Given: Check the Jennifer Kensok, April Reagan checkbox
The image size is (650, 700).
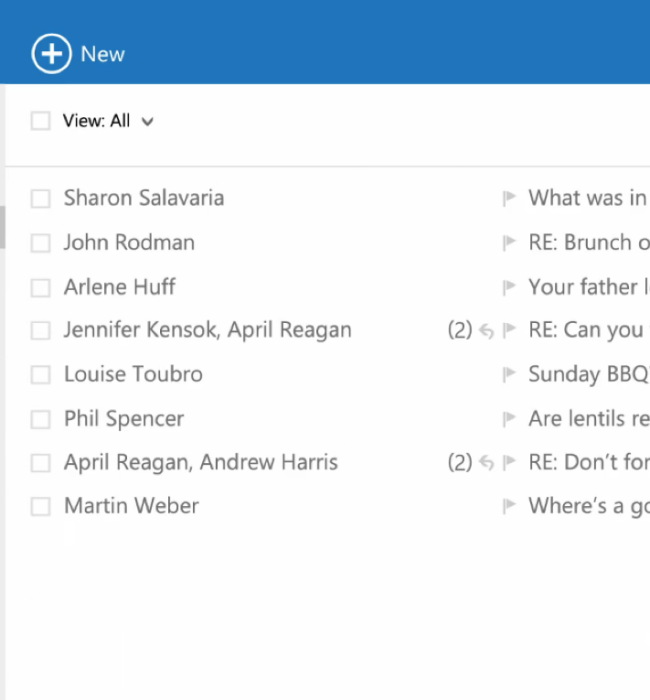Looking at the screenshot, I should pyautogui.click(x=41, y=331).
